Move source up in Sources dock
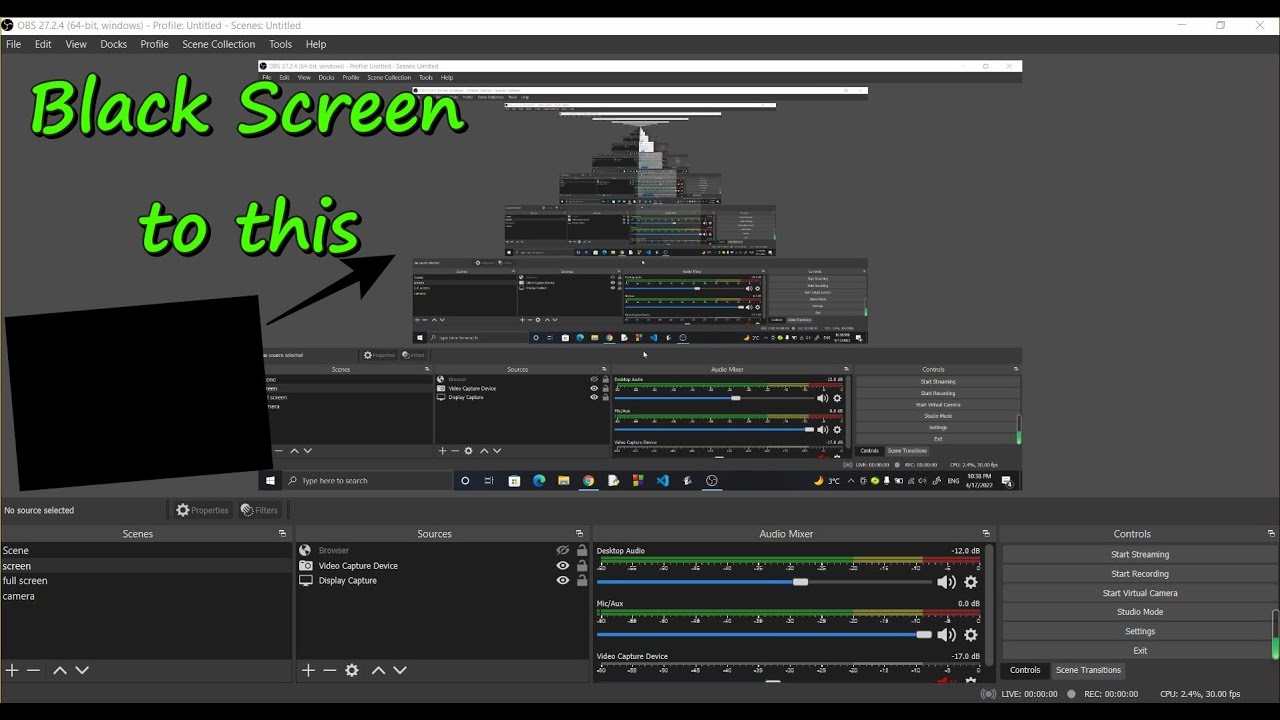 point(378,671)
